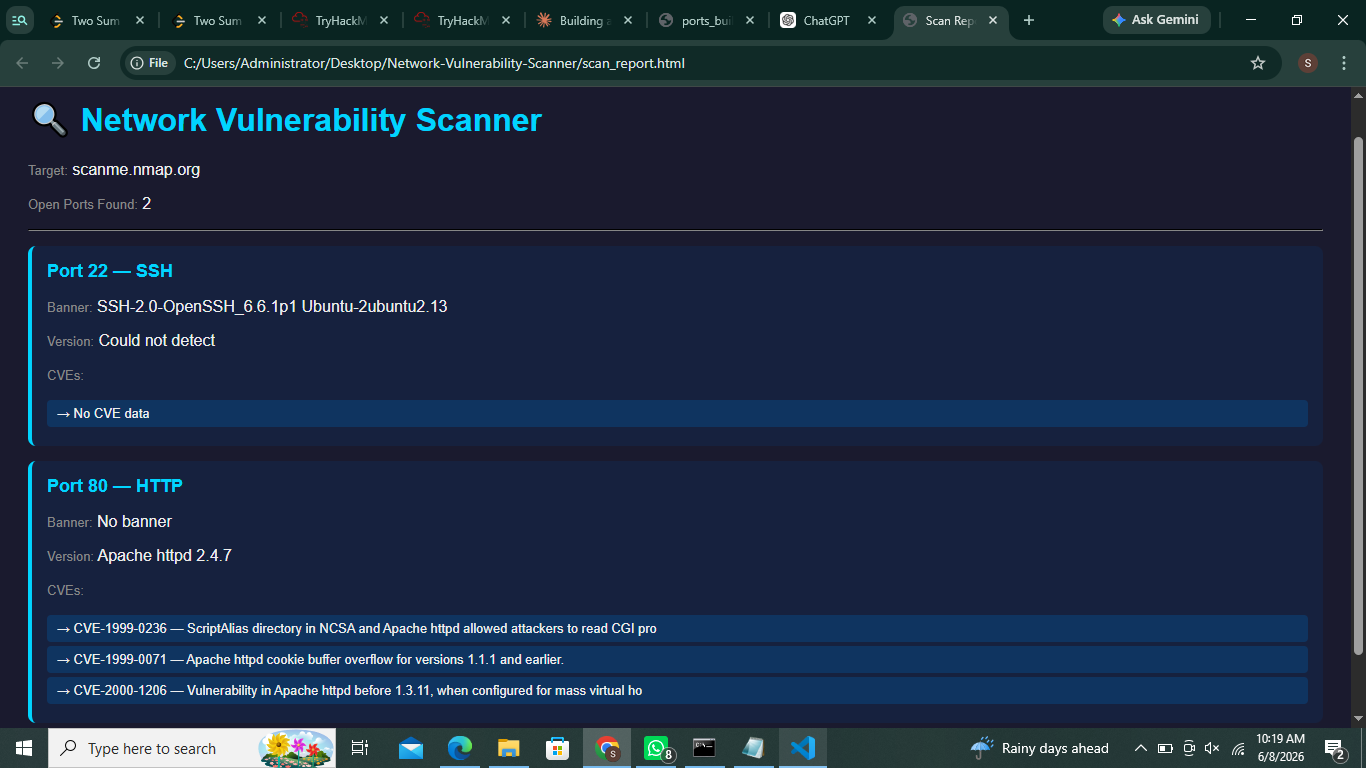Click the Ask Gemini button

click(x=1157, y=20)
